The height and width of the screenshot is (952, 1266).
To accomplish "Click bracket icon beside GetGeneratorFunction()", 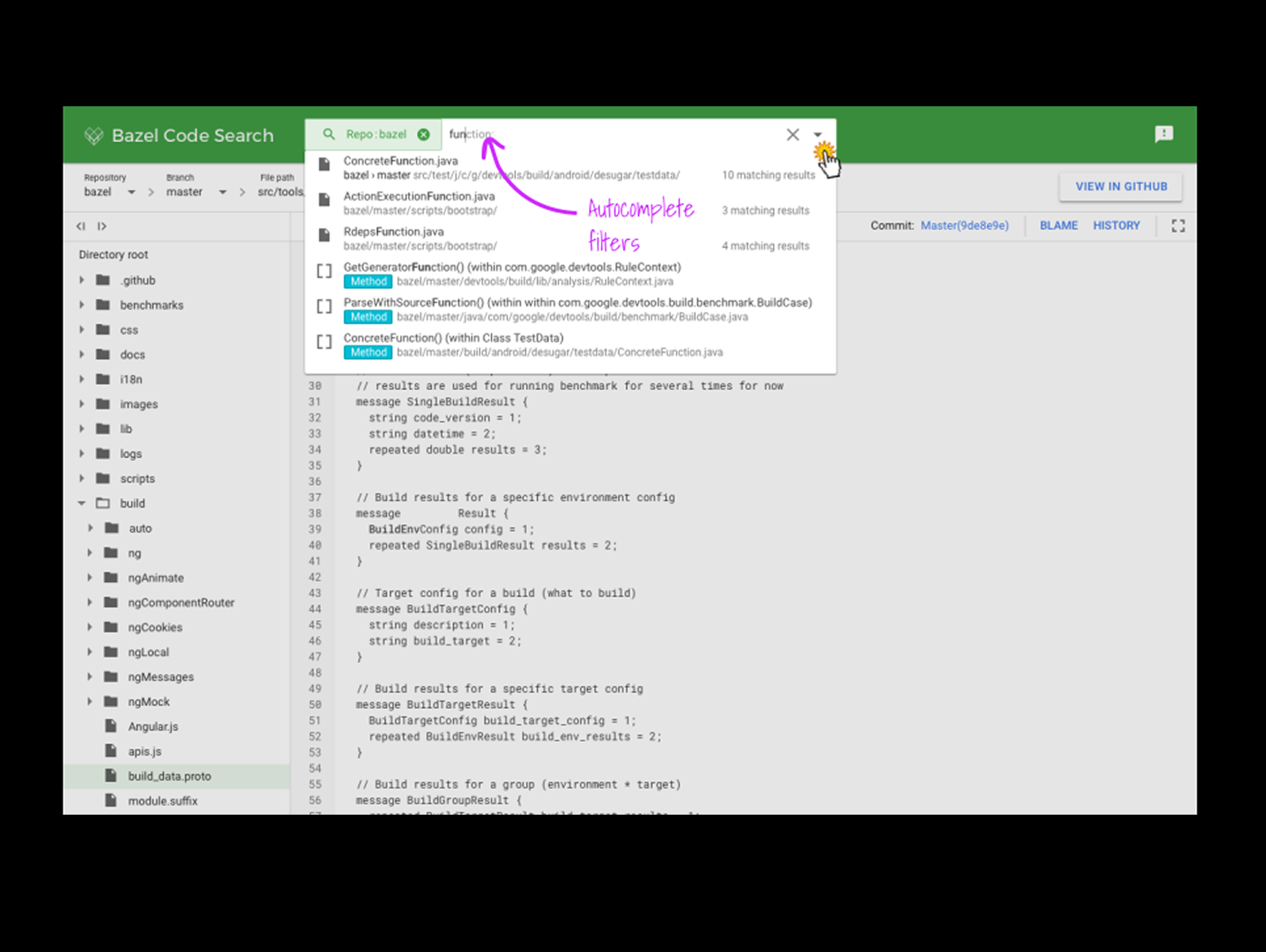I will coord(324,271).
